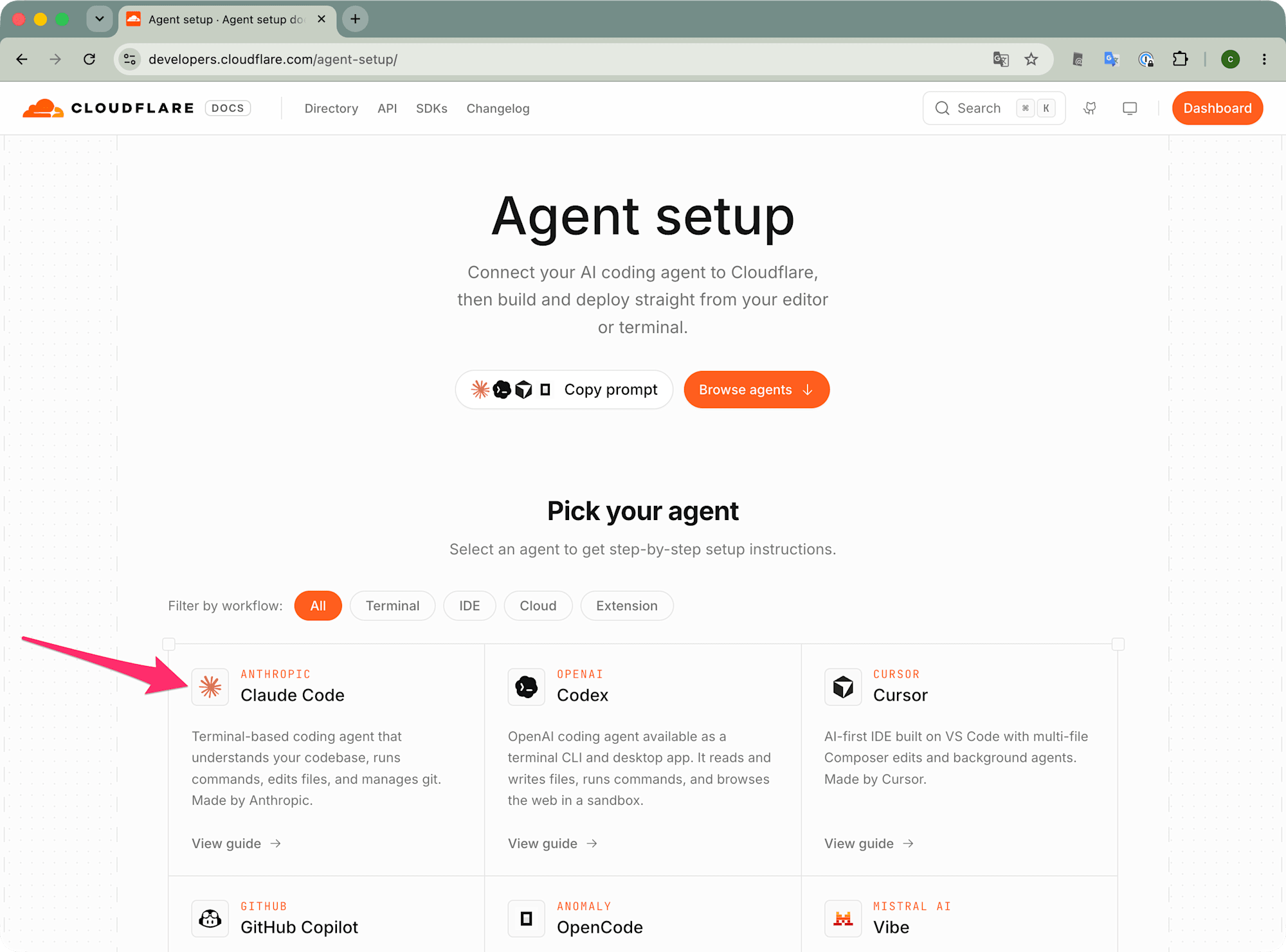This screenshot has height=952, width=1286.
Task: Click "Select an agent to get step-by-step" subtitle
Action: 643,550
